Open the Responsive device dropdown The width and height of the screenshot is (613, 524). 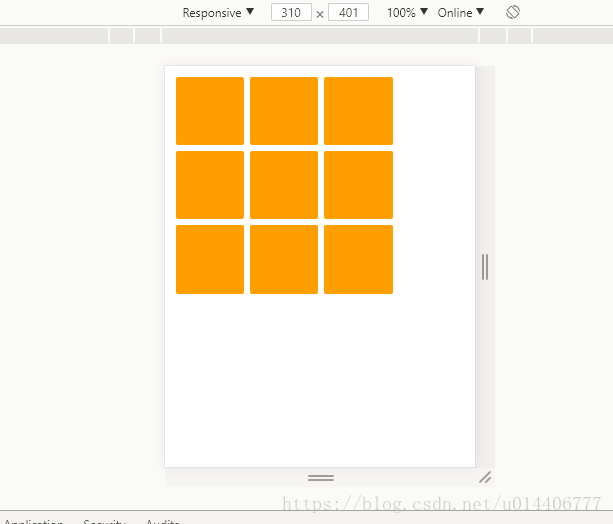pyautogui.click(x=218, y=13)
